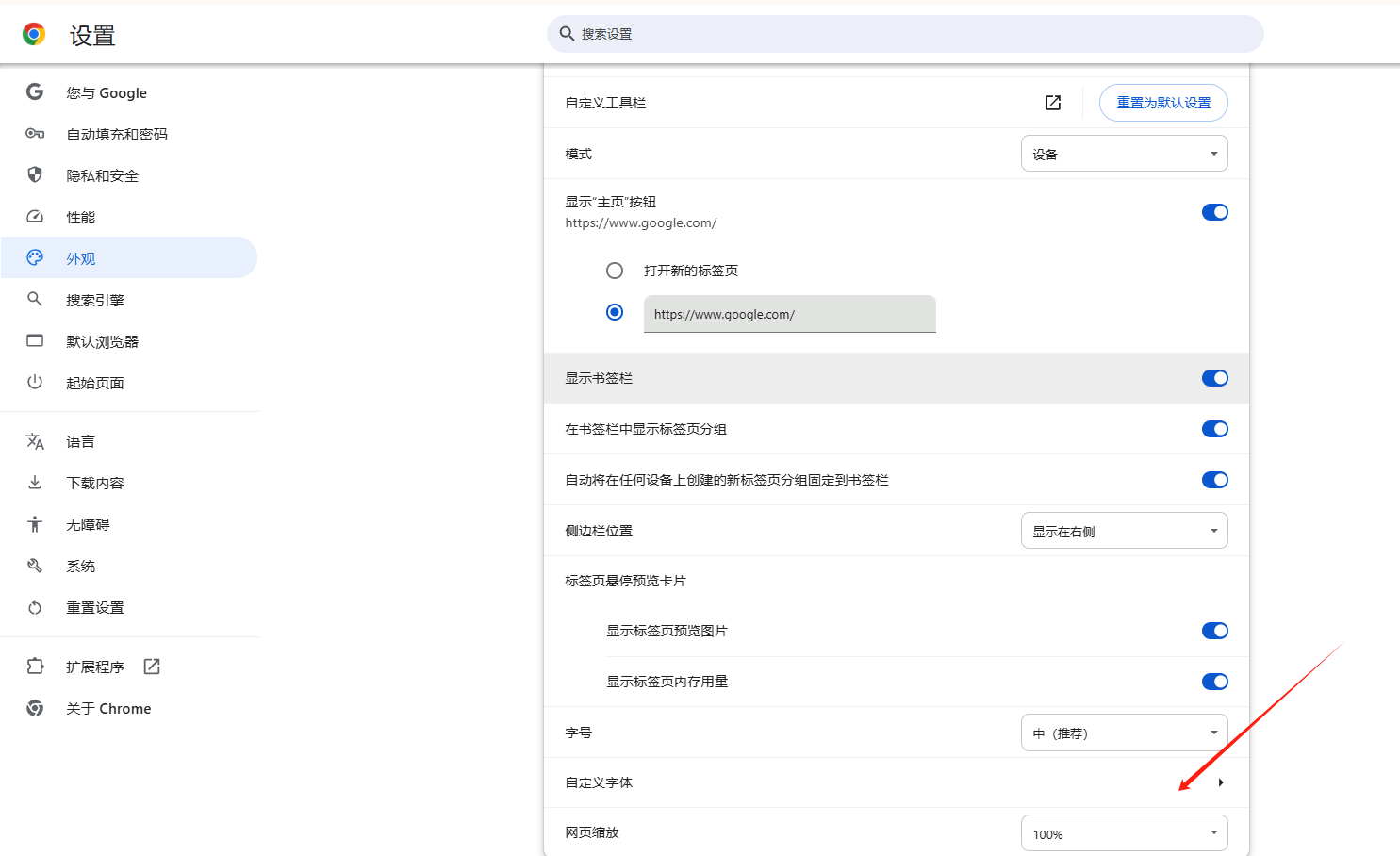Click the 搜索设置 search field

[905, 34]
